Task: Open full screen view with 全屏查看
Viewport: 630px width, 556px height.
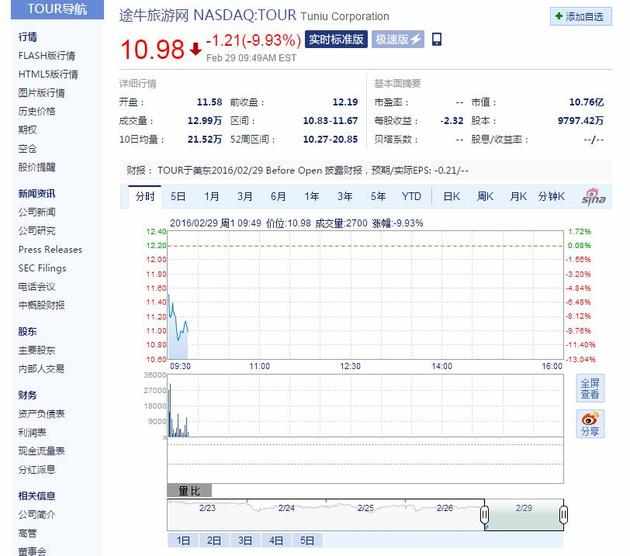Action: point(590,388)
